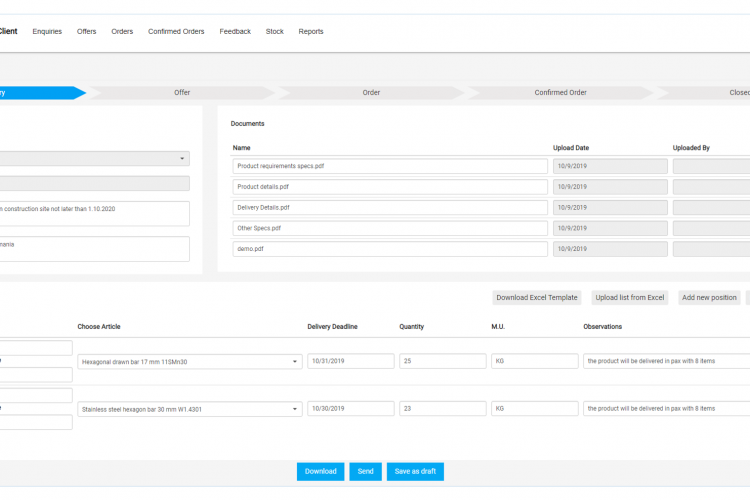Open the Reports menu
This screenshot has width=750, height=500.
[x=311, y=31]
